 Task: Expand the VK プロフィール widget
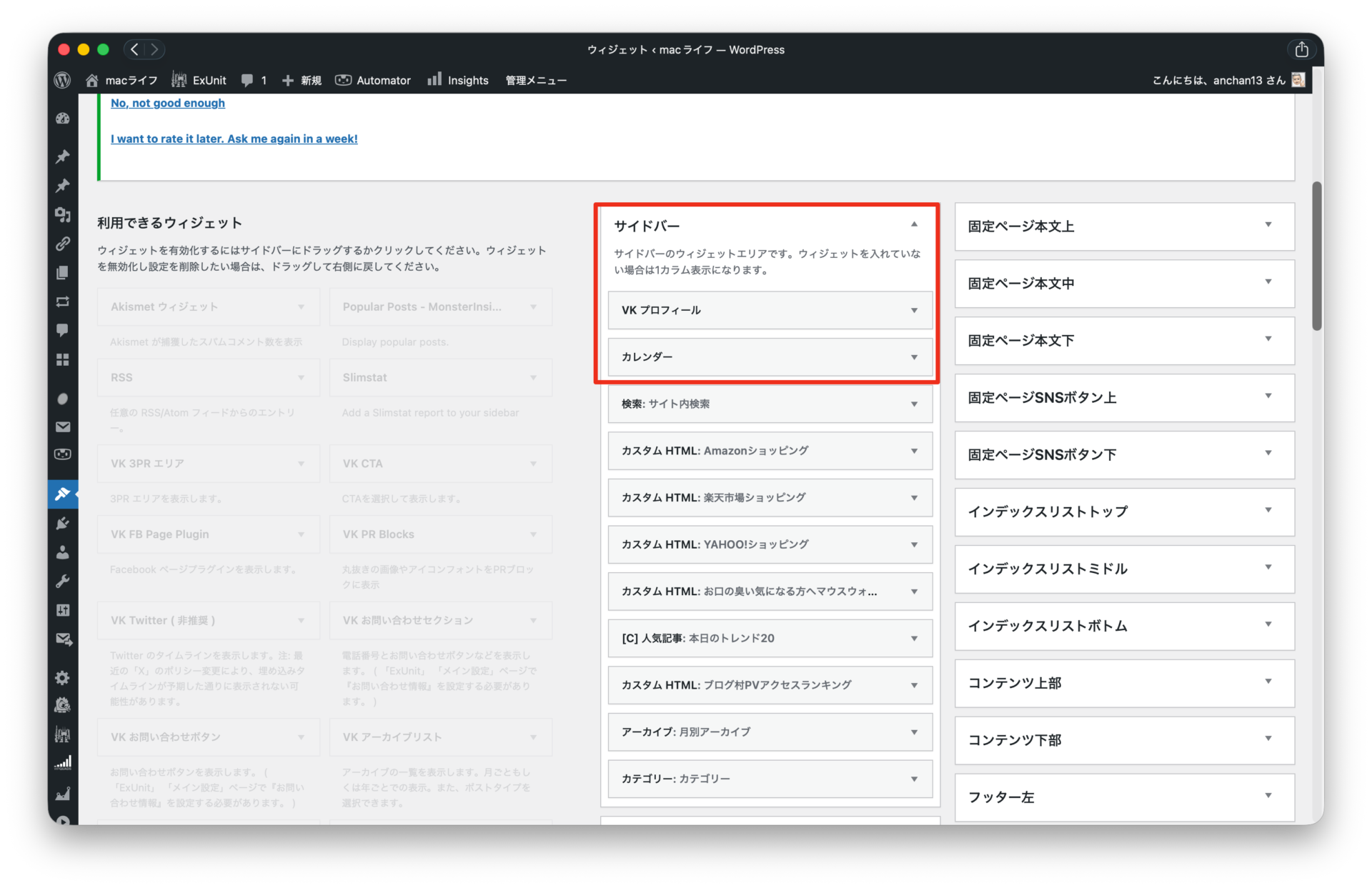tap(914, 310)
